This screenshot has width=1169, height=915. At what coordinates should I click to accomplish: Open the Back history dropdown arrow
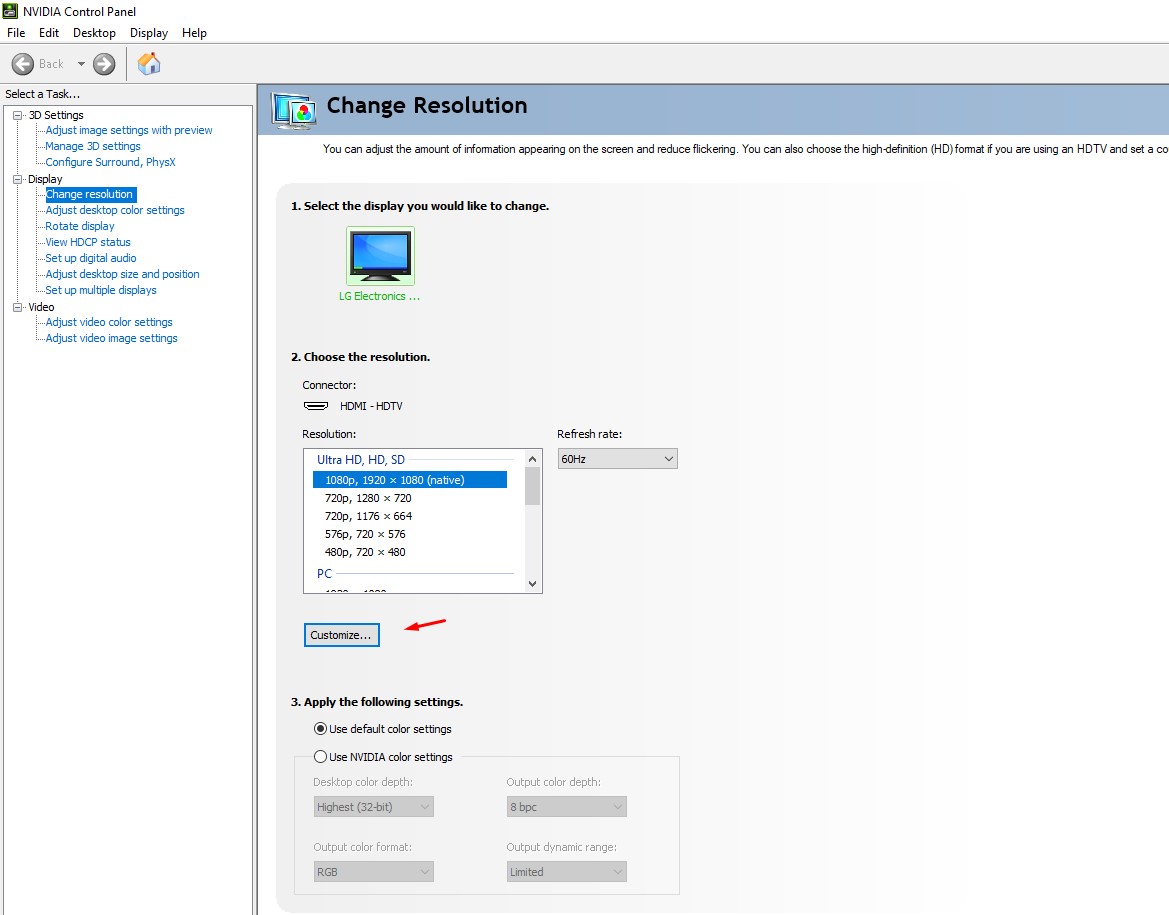[81, 64]
